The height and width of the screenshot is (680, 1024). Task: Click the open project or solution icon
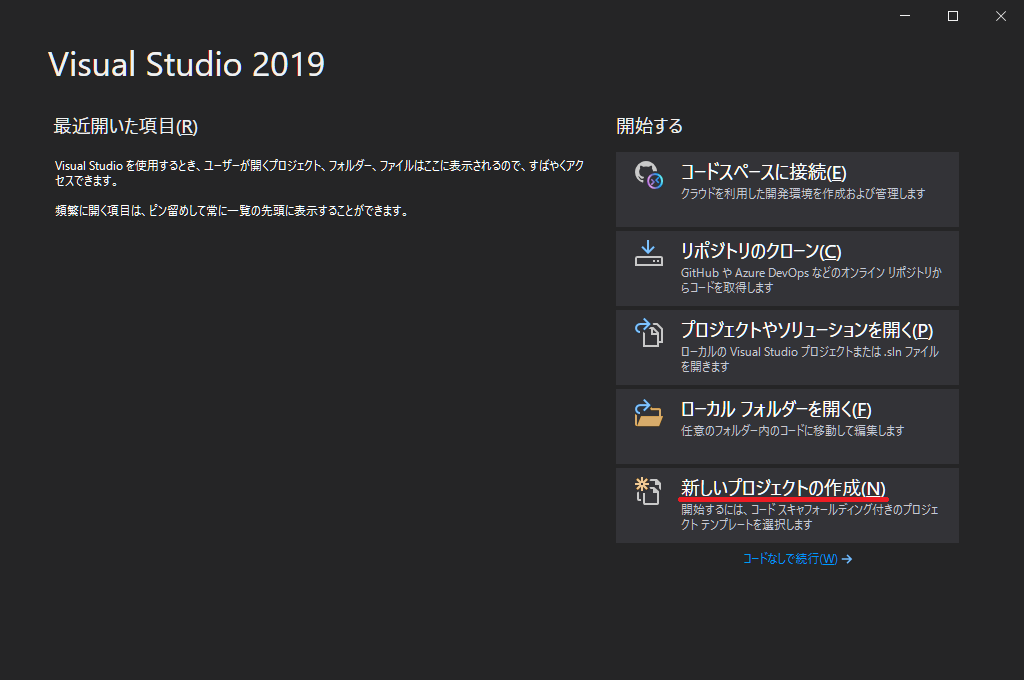point(649,333)
